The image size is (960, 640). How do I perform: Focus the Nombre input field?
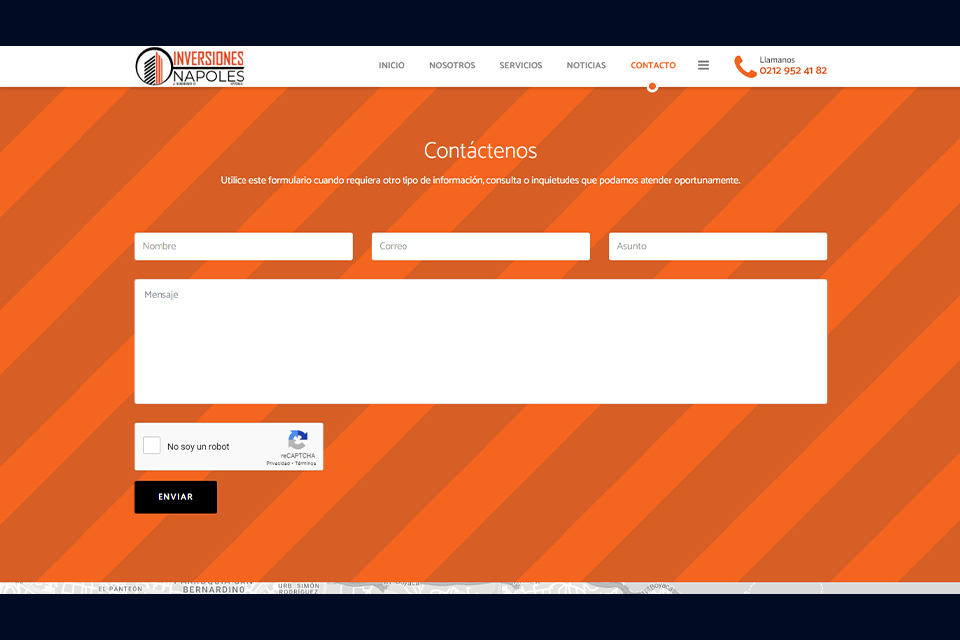point(243,246)
